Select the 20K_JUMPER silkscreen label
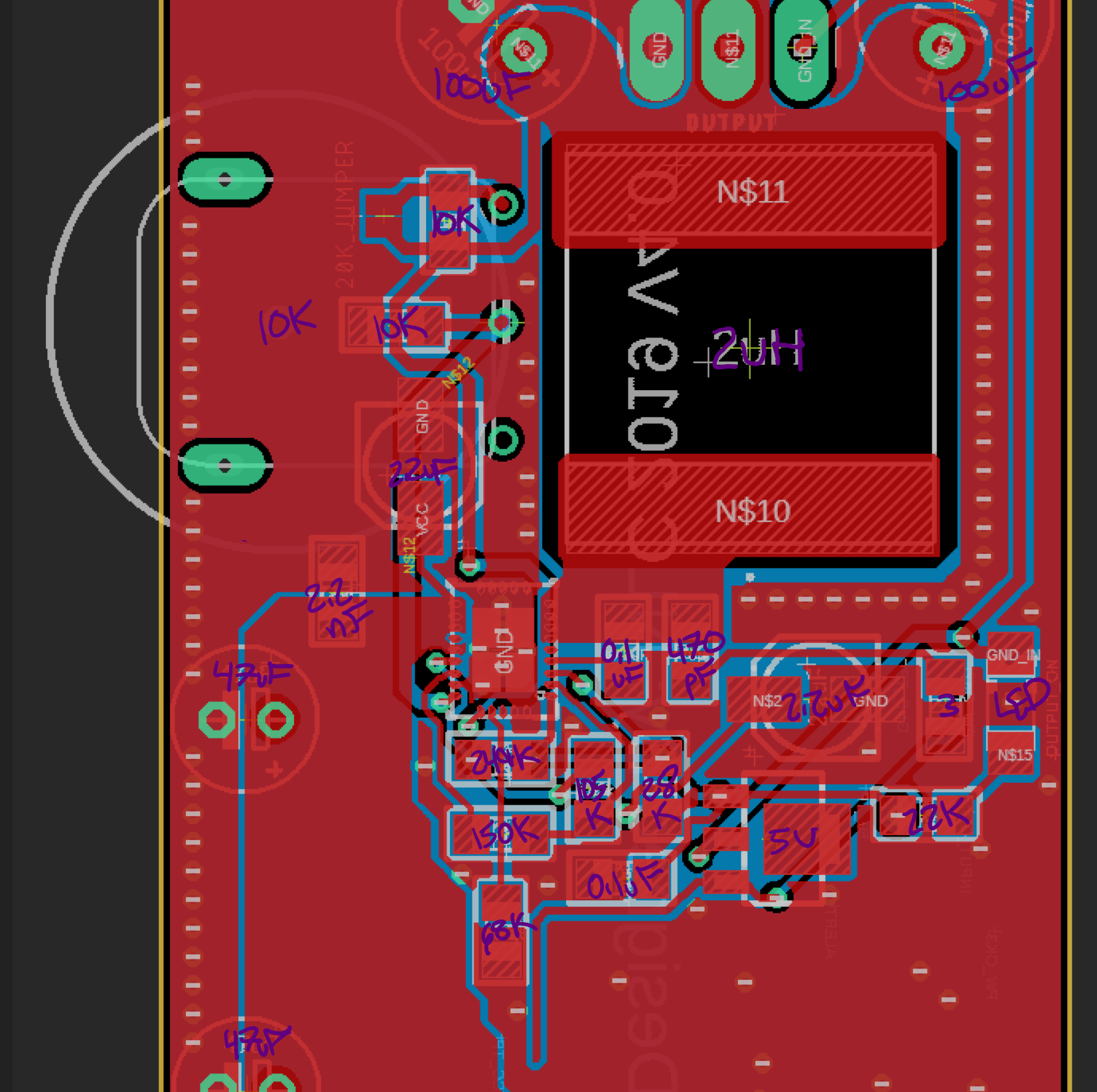This screenshot has height=1092, width=1097. pyautogui.click(x=345, y=214)
